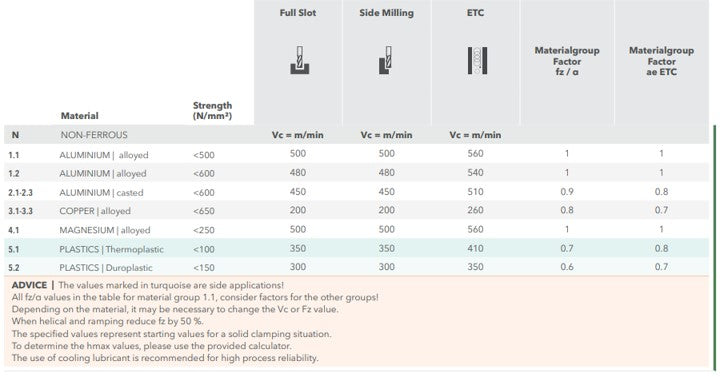Click the green vertical bar at right edge
720x377 pixels.
tap(714, 248)
